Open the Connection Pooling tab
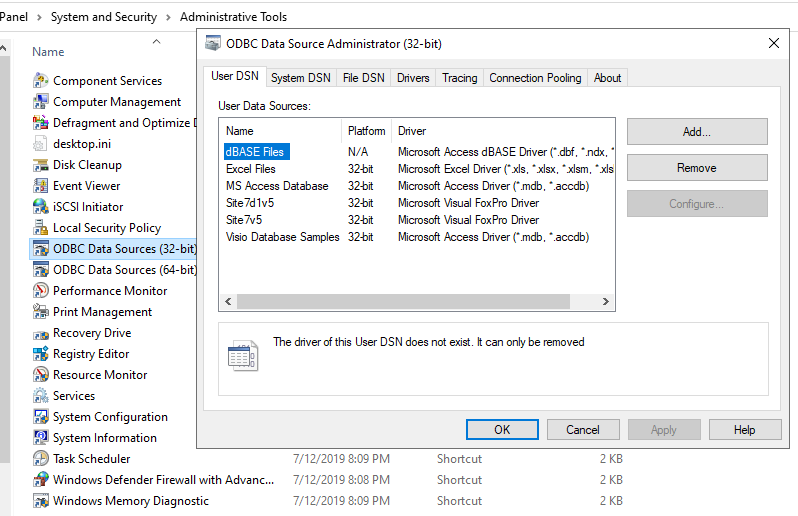This screenshot has width=798, height=516. [535, 78]
